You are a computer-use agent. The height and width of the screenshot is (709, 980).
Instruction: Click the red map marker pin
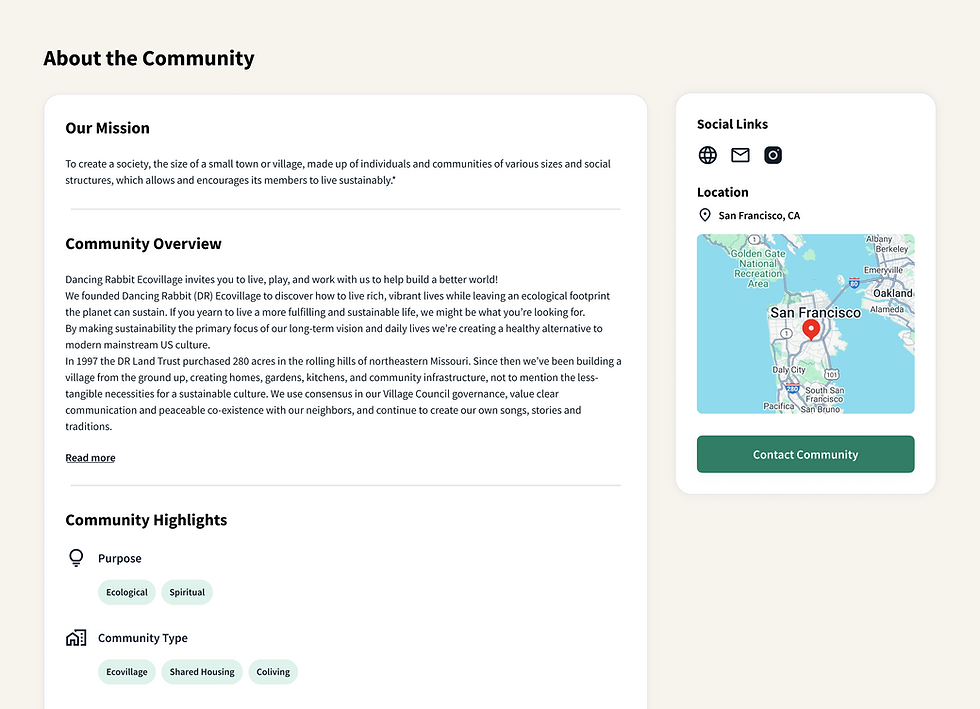point(811,330)
